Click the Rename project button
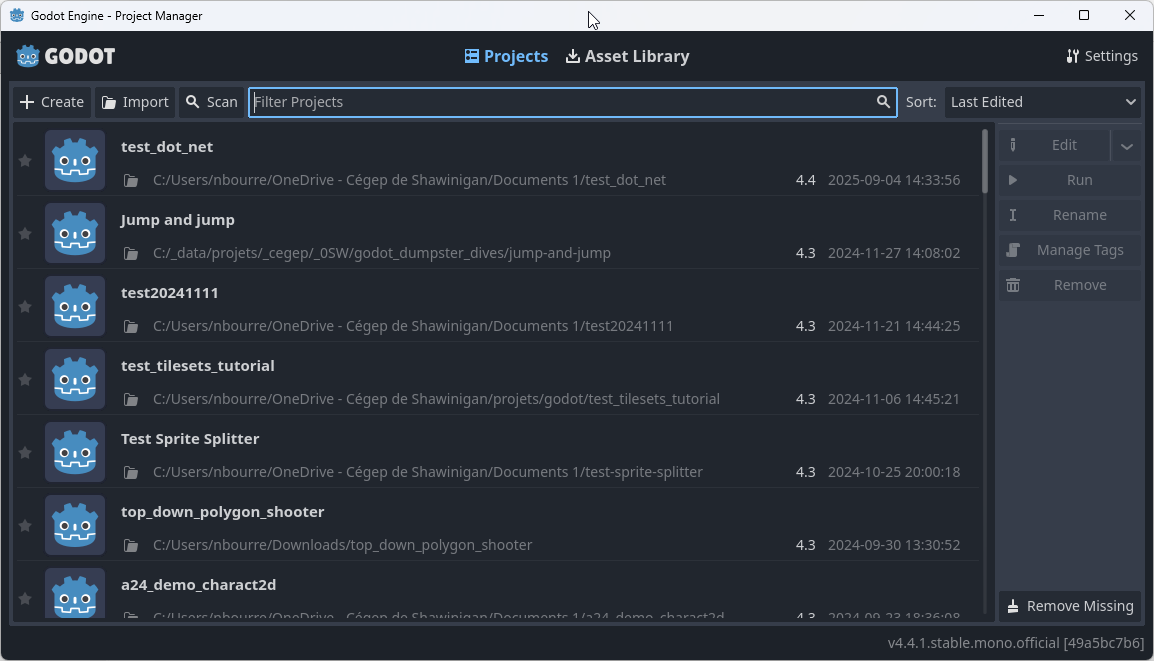Screen dimensions: 1154x661 tap(1069, 215)
